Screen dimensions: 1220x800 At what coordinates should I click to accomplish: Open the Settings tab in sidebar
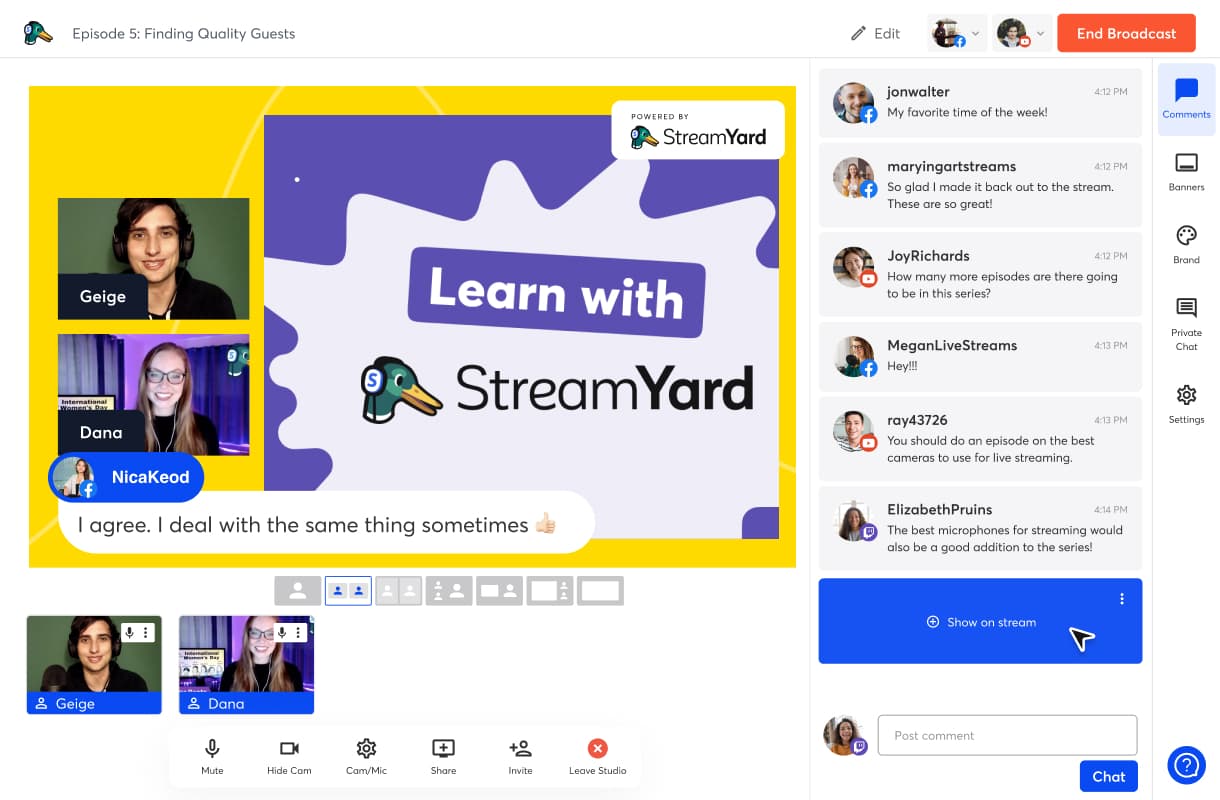click(1186, 403)
